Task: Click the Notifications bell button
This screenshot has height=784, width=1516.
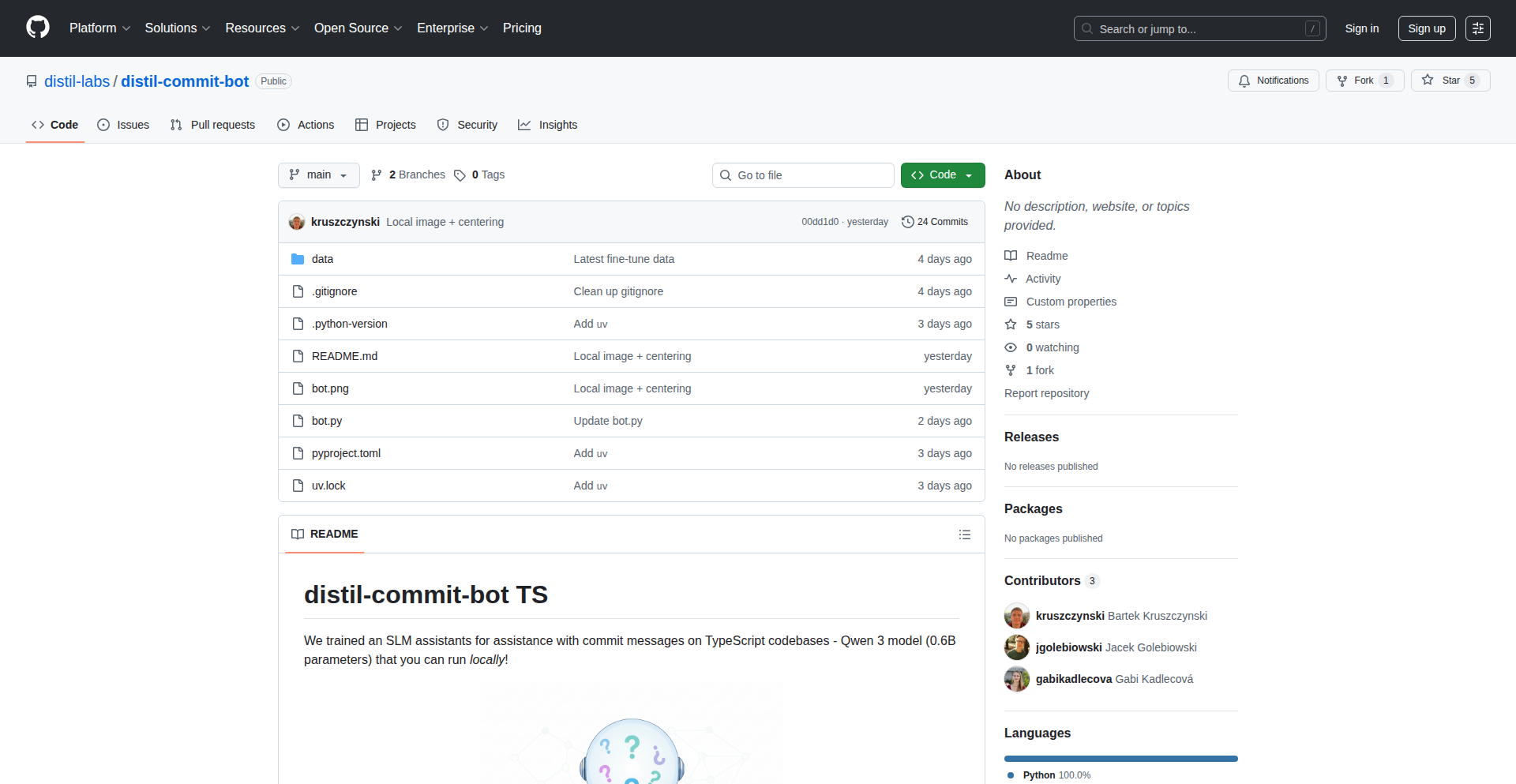Action: pyautogui.click(x=1273, y=81)
